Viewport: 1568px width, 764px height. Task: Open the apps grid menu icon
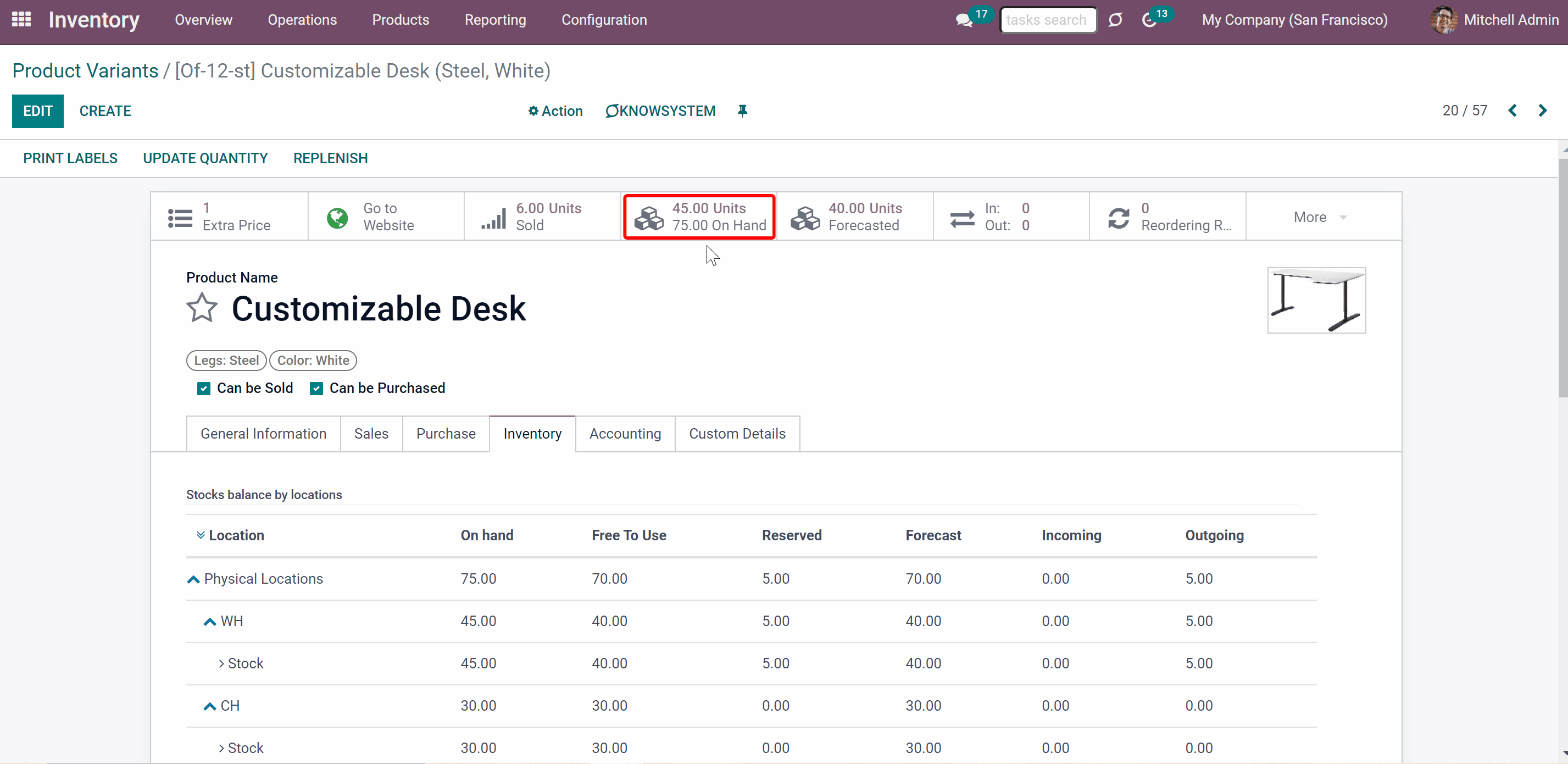(x=21, y=19)
